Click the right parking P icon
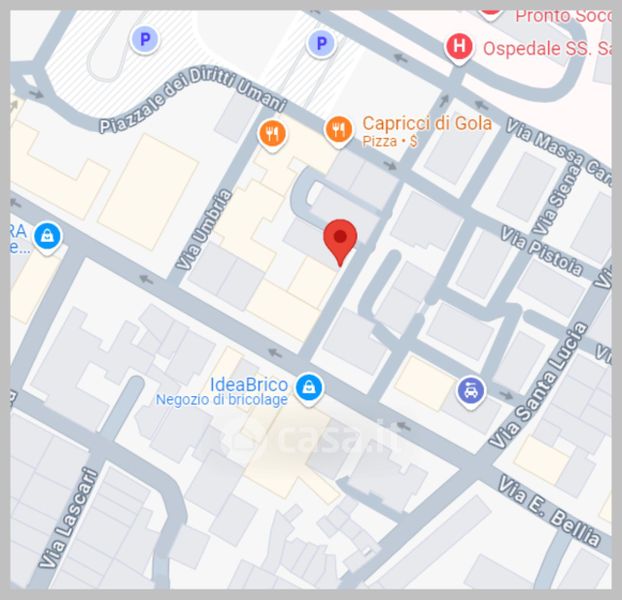The image size is (622, 600). 321,43
